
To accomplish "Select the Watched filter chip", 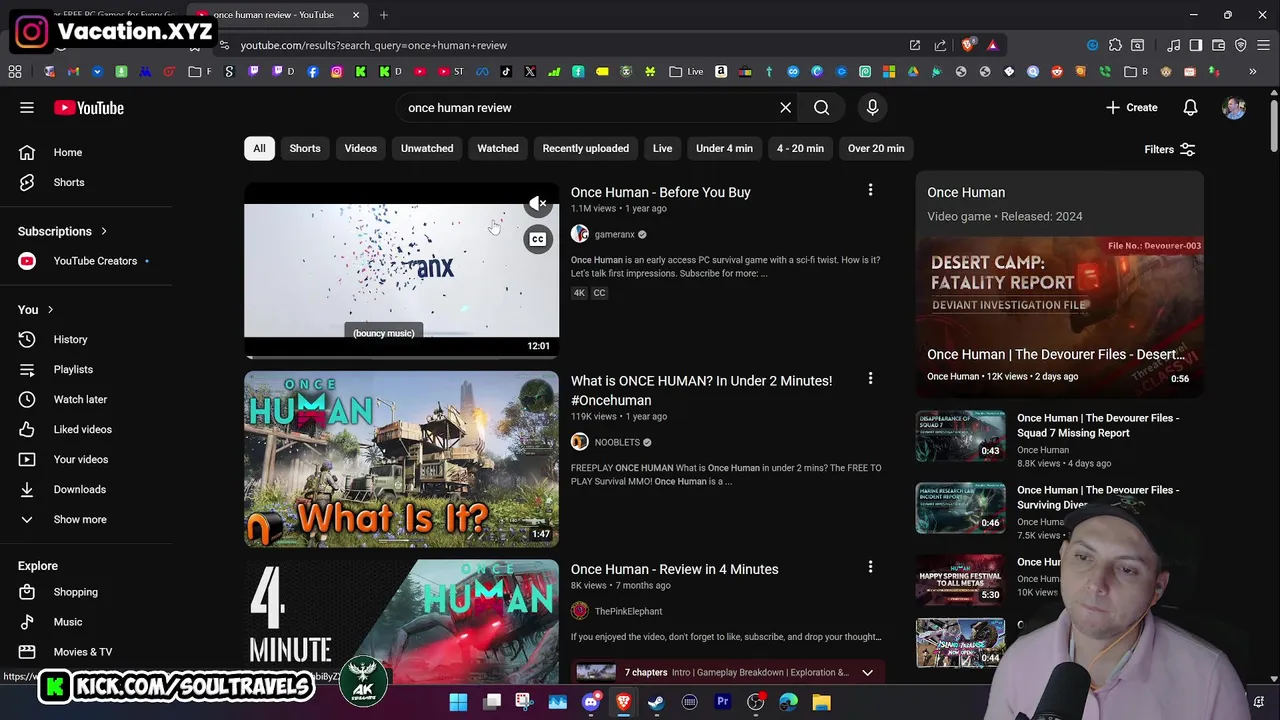I will (498, 148).
